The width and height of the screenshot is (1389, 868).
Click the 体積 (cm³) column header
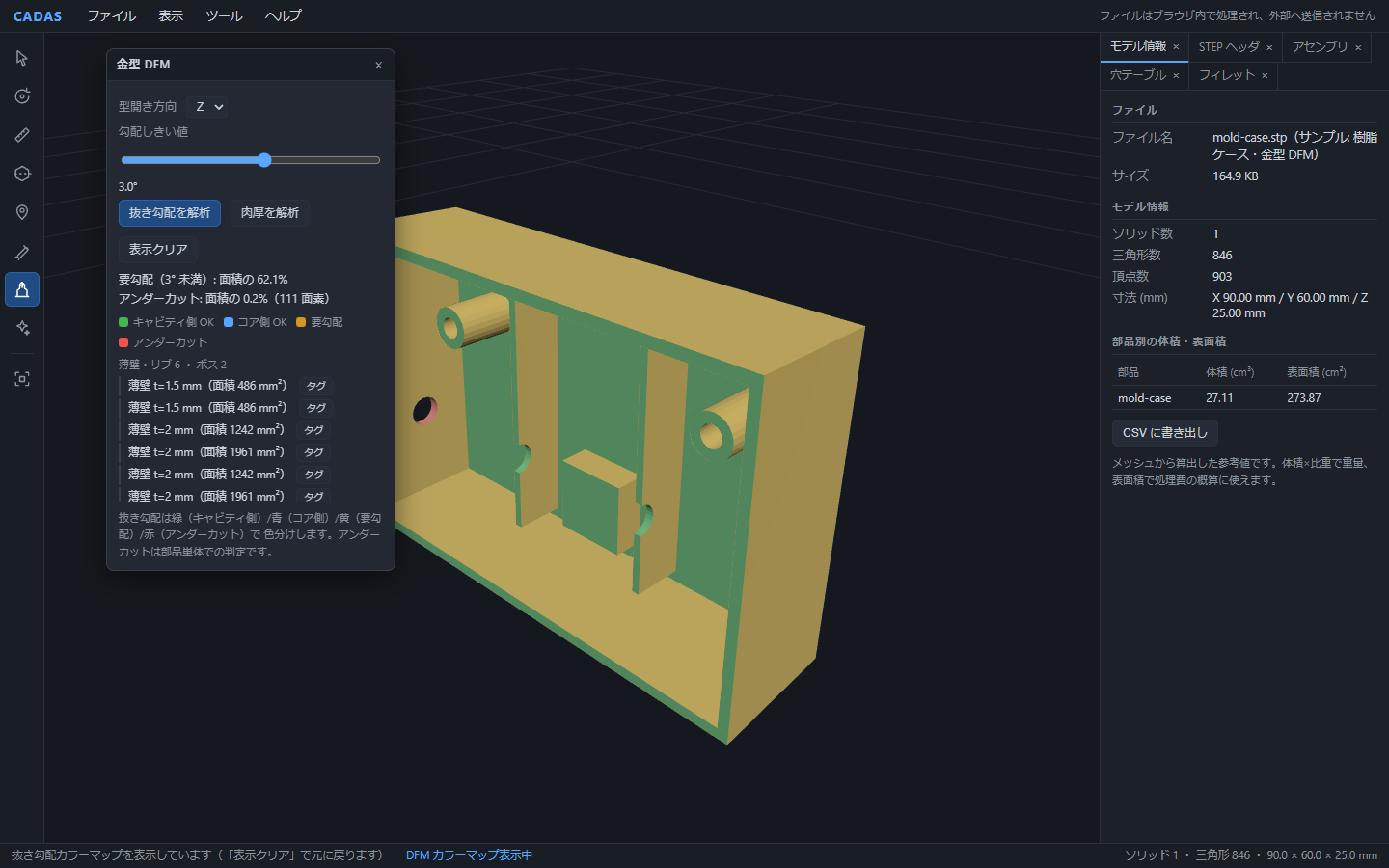click(1230, 372)
